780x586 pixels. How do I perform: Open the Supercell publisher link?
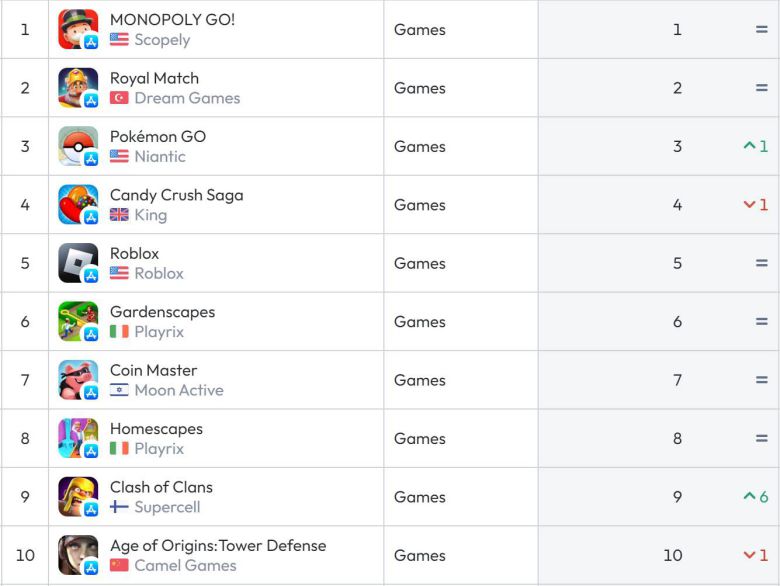[x=167, y=507]
